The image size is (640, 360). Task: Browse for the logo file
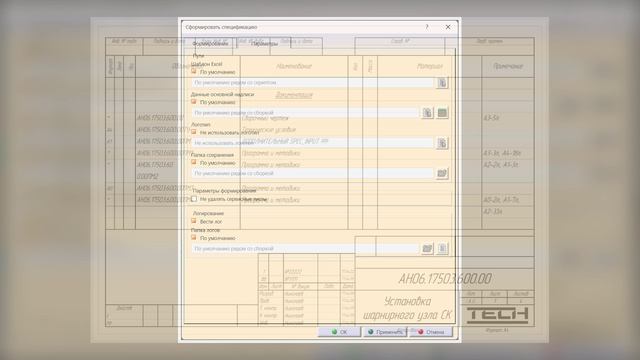[442, 143]
